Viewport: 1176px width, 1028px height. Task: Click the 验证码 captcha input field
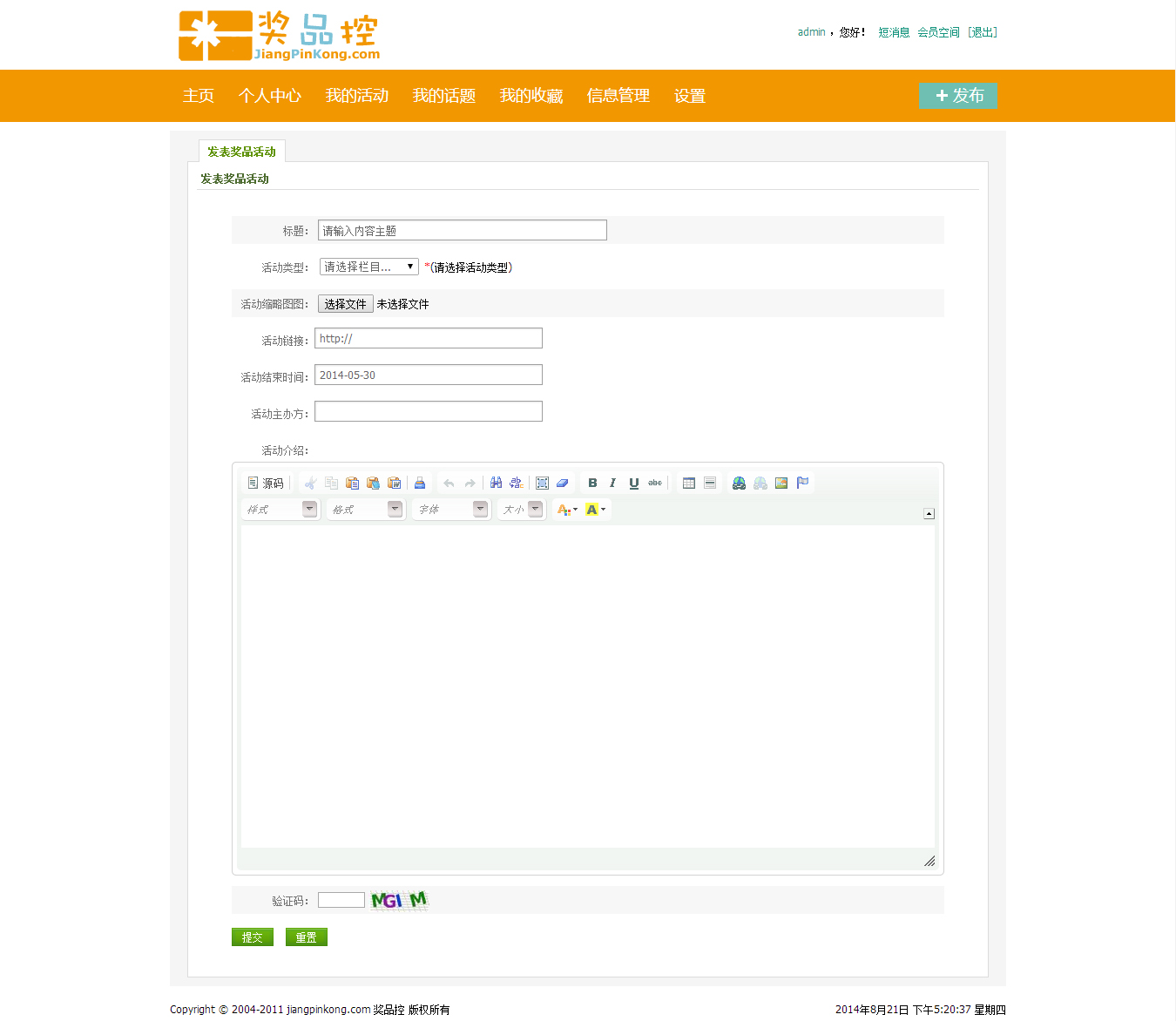tap(341, 900)
